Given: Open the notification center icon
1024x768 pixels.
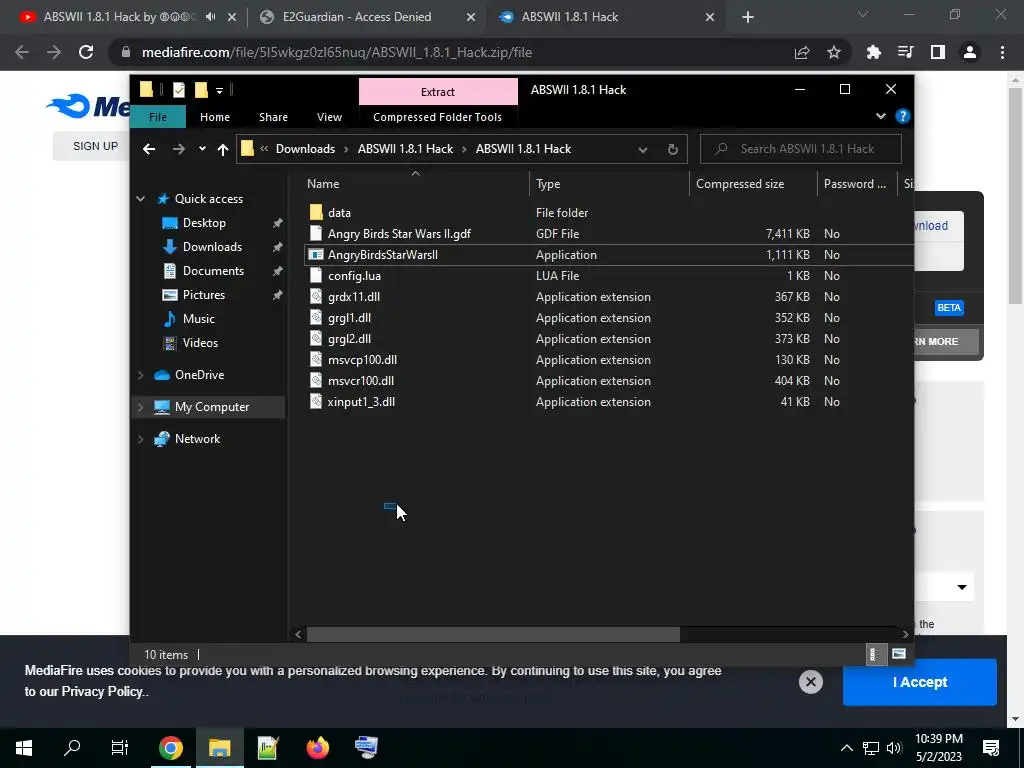Looking at the screenshot, I should pyautogui.click(x=991, y=748).
